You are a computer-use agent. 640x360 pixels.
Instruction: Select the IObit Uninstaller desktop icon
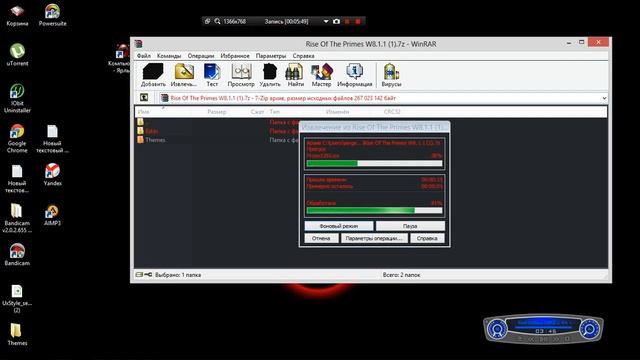coord(17,98)
